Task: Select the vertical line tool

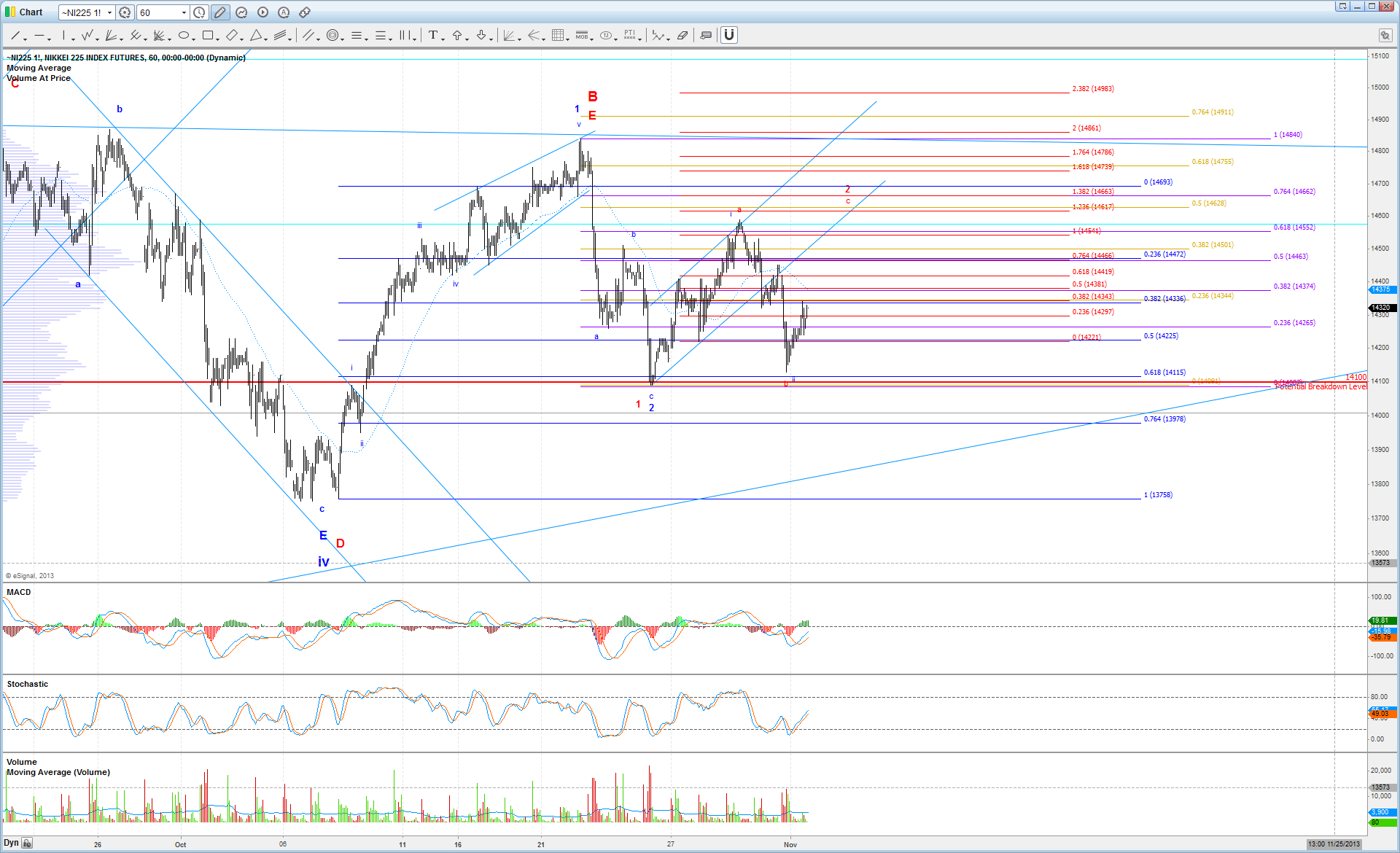Action: tap(63, 35)
